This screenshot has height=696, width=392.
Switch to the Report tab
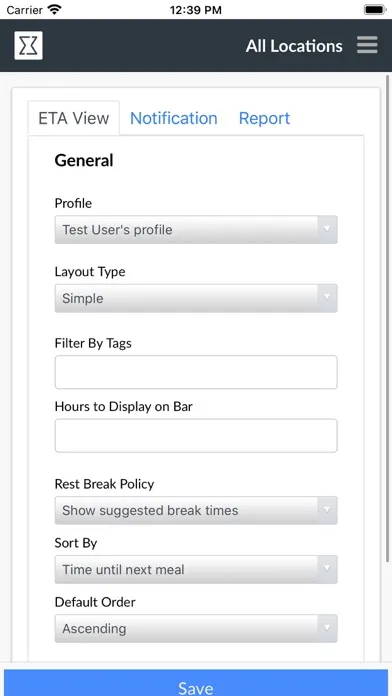coord(264,118)
